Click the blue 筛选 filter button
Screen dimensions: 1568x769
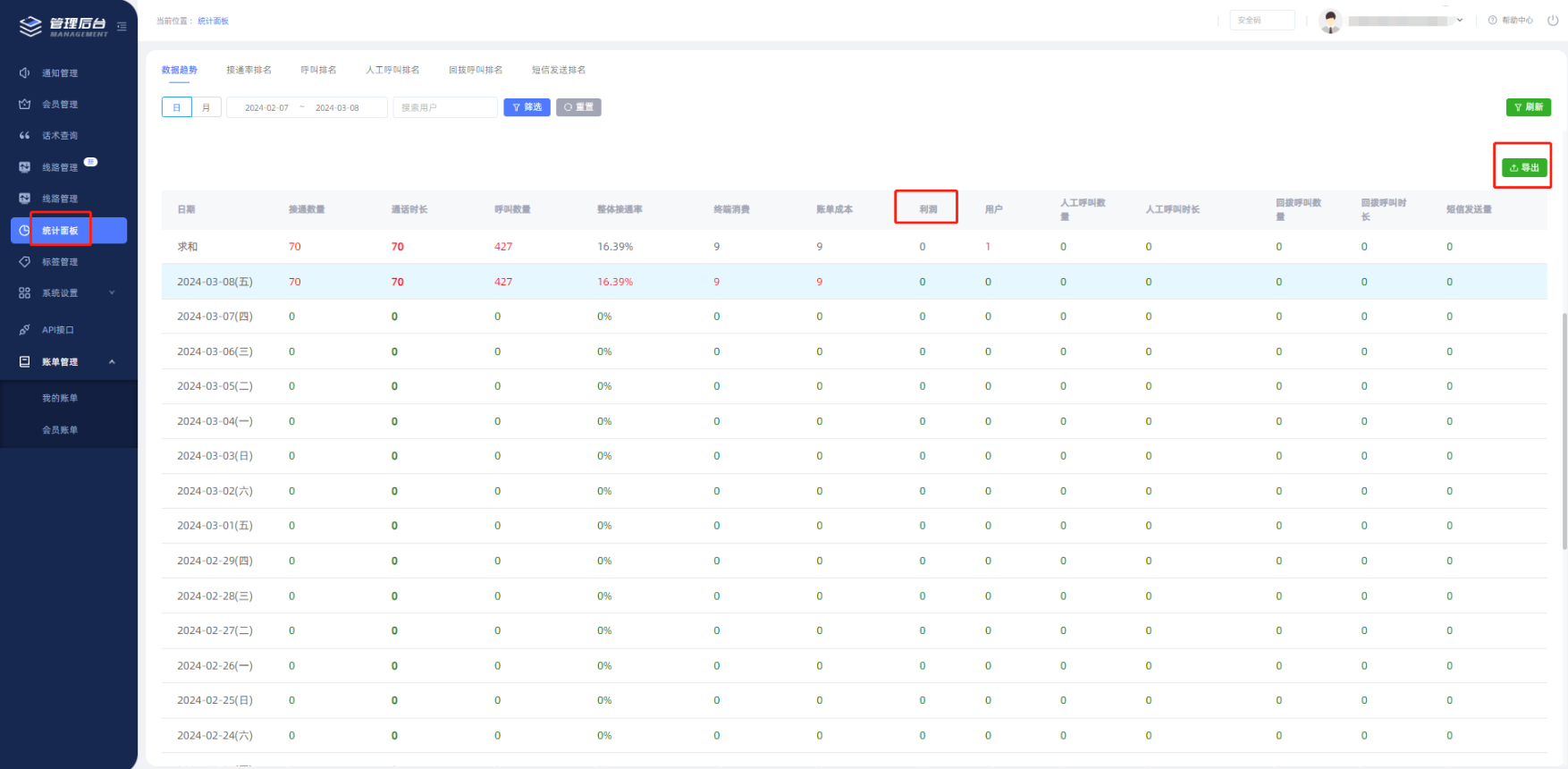point(527,107)
